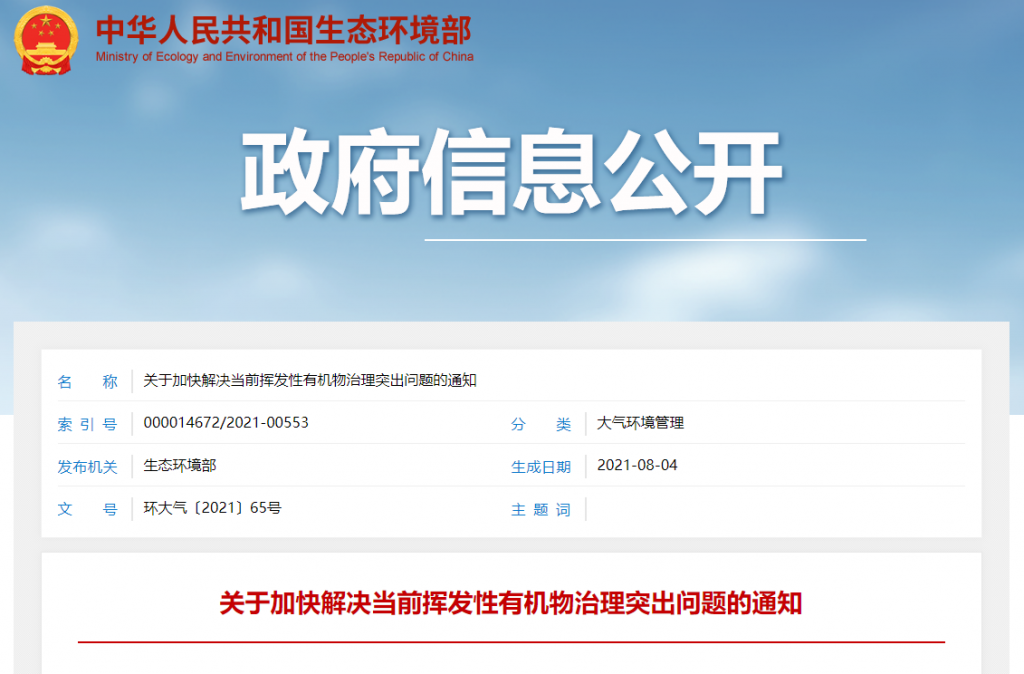This screenshot has height=674, width=1024.
Task: Click the 政府信息公开 banner heading
Action: coord(511,176)
